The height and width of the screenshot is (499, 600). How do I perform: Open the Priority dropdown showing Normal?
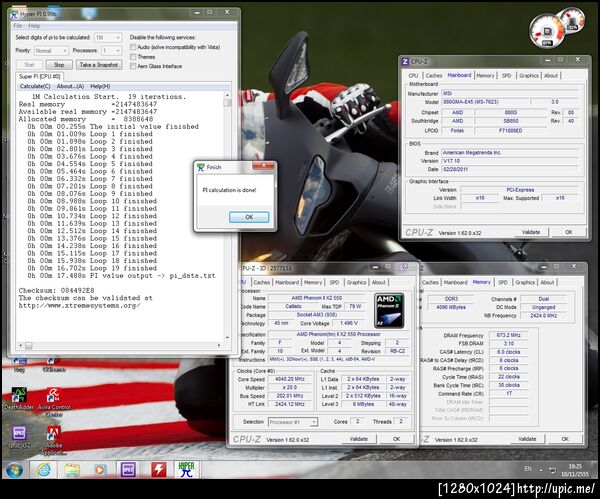[x=51, y=51]
